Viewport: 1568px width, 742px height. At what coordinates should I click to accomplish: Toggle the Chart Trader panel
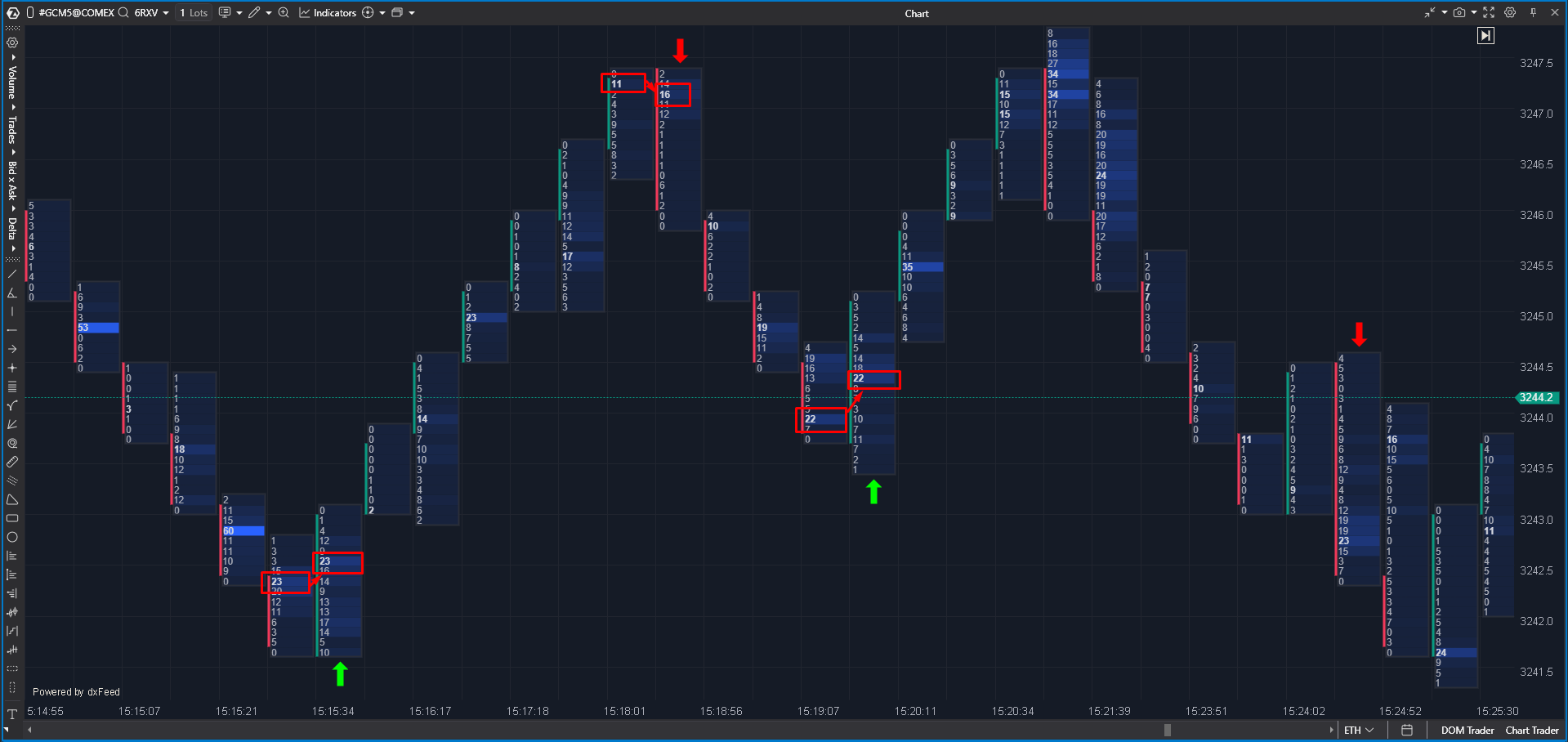[x=1532, y=730]
